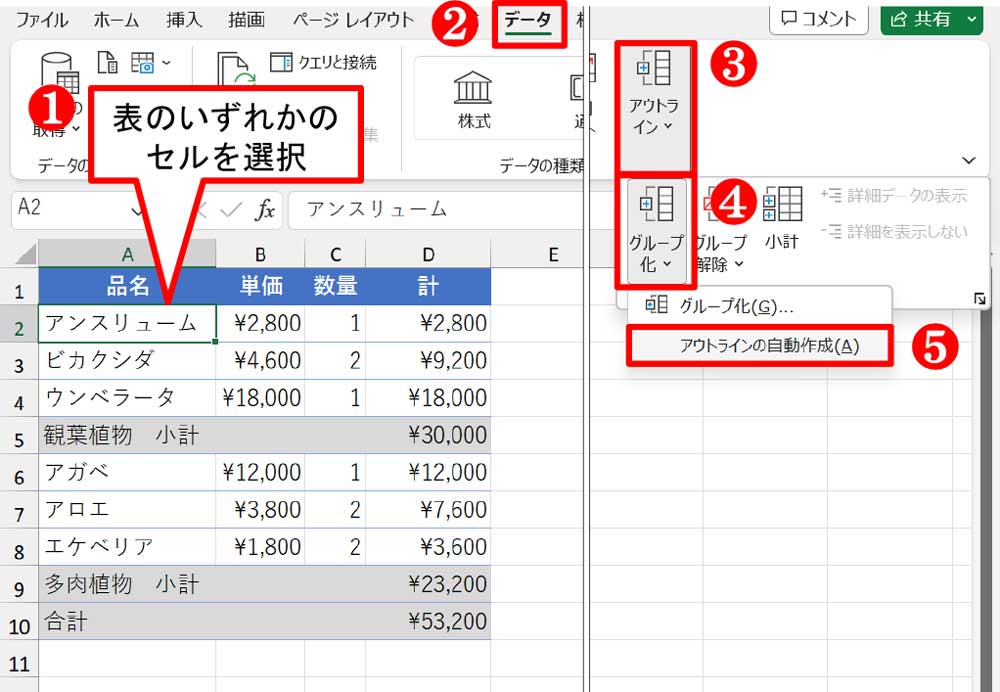Click the クエリと接続 (Queries and Connections) icon
This screenshot has height=692, width=1000.
click(323, 63)
